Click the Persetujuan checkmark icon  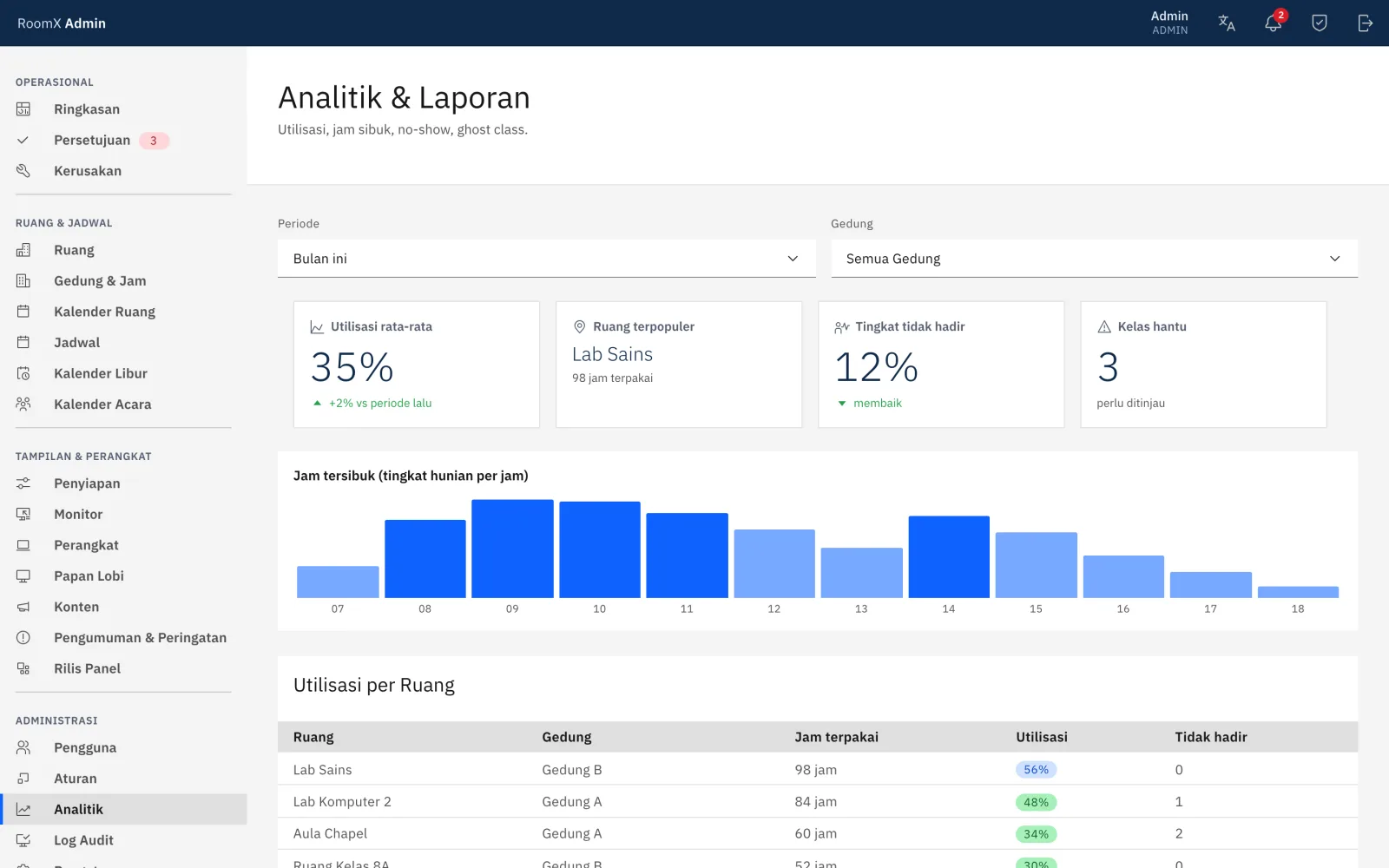click(23, 140)
